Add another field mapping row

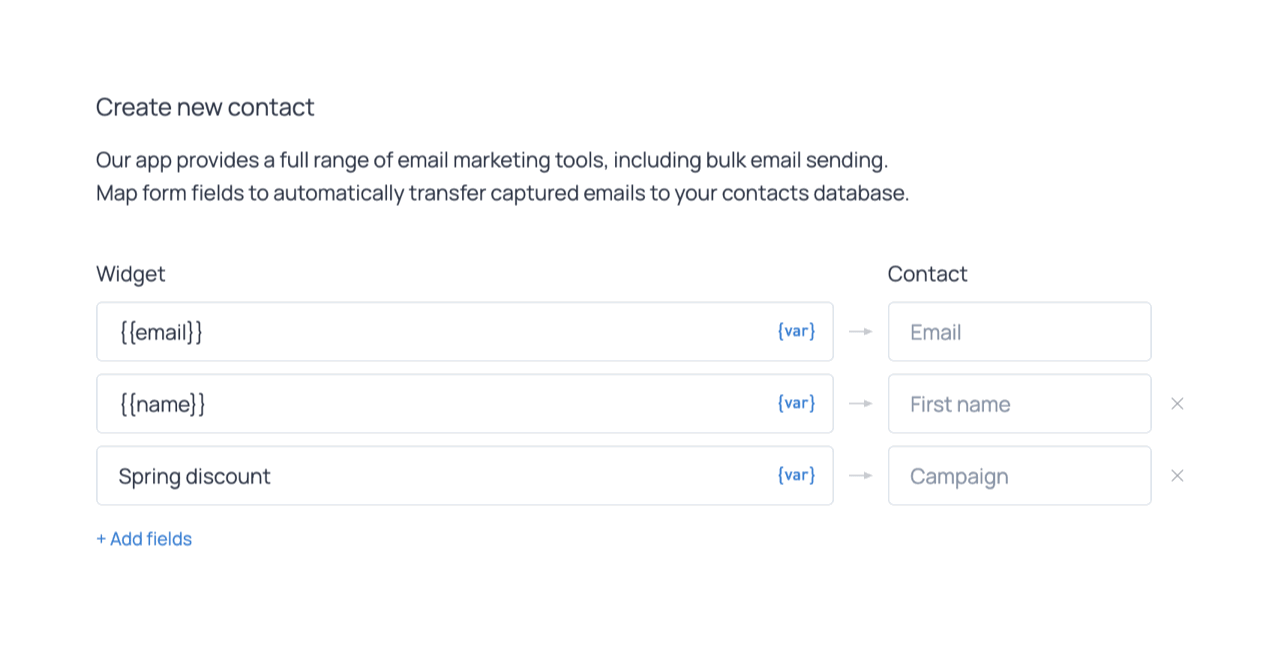(144, 539)
